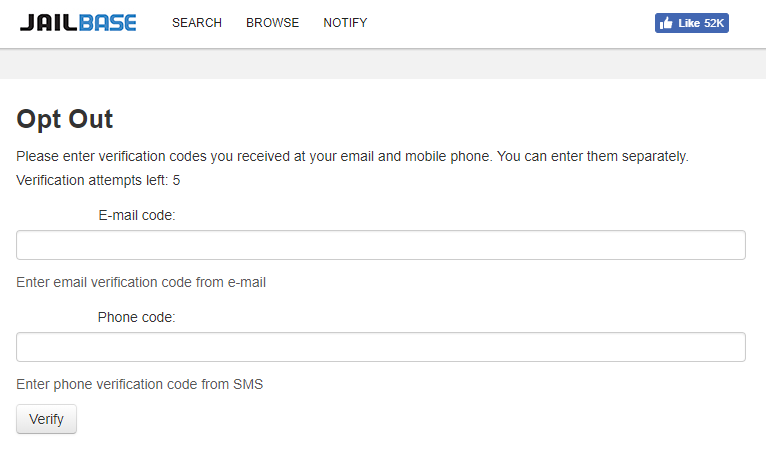Click the E-mail code label
766x458 pixels.
point(137,215)
